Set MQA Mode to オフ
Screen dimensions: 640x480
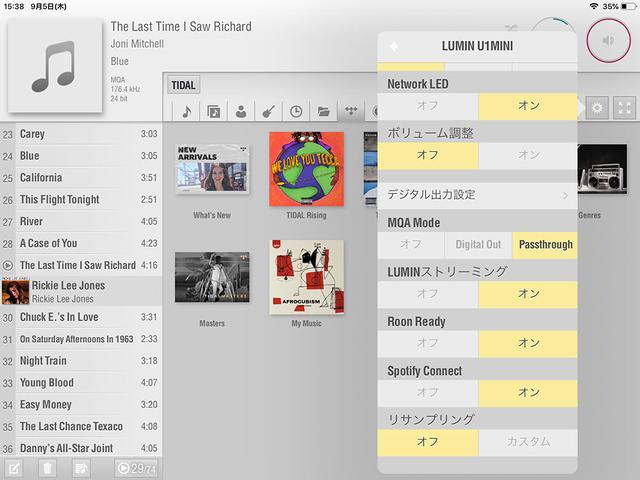pos(411,244)
